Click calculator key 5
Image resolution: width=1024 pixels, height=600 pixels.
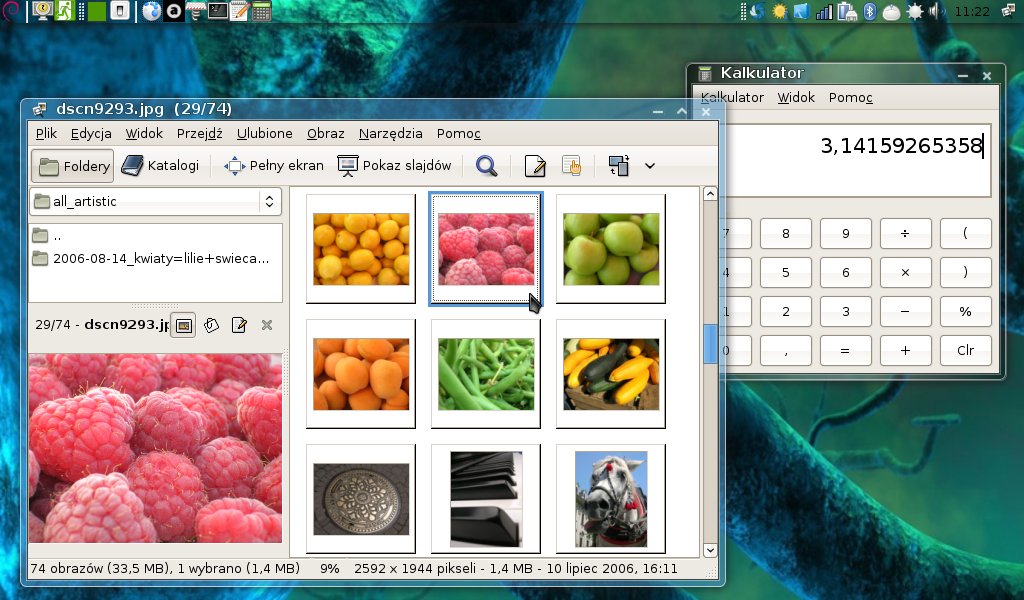[x=786, y=273]
